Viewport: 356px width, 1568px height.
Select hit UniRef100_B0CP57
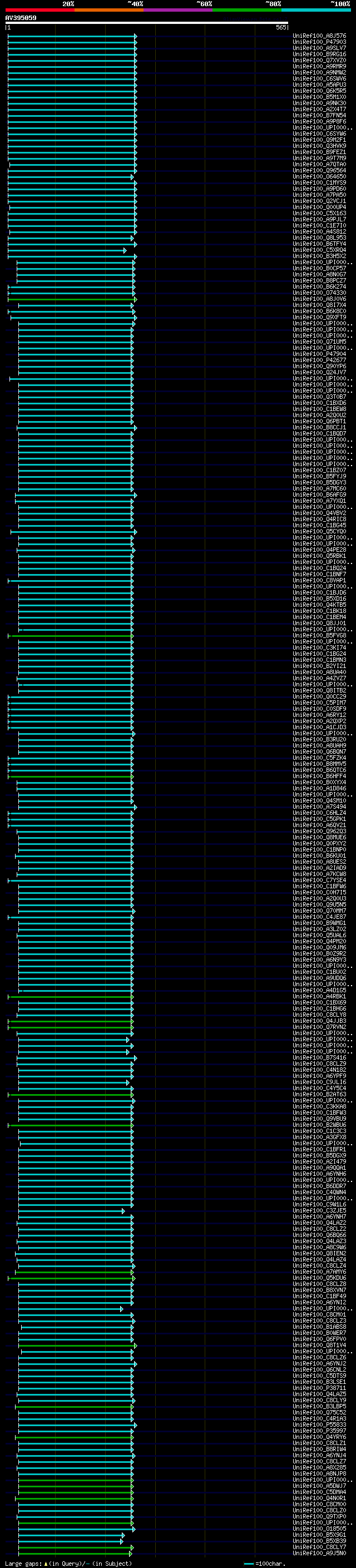click(319, 269)
